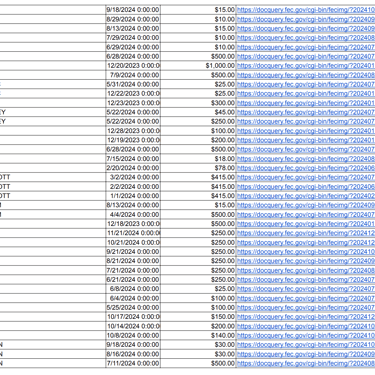Select the date cell 8/29/2024 0:00:00
This screenshot has width=375, height=375.
133,19
